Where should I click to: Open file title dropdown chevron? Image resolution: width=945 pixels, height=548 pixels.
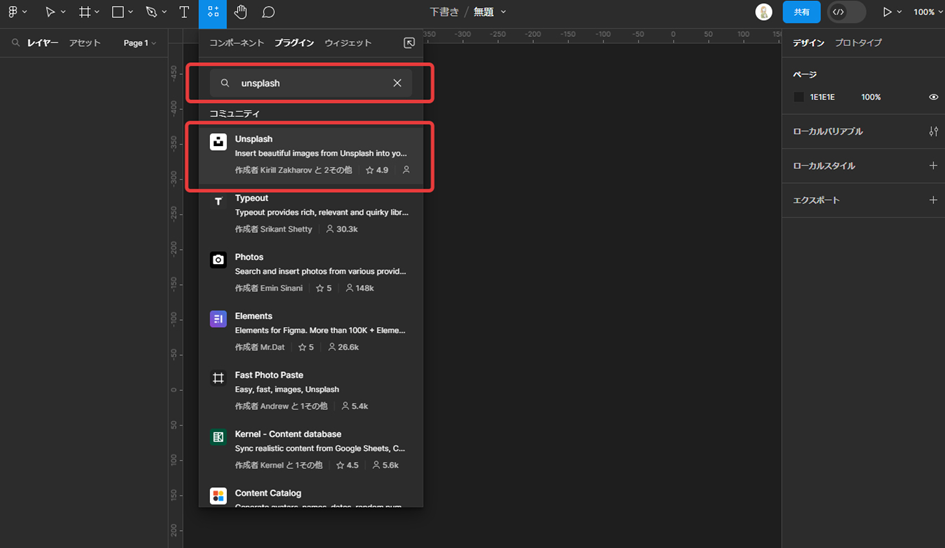click(x=503, y=12)
